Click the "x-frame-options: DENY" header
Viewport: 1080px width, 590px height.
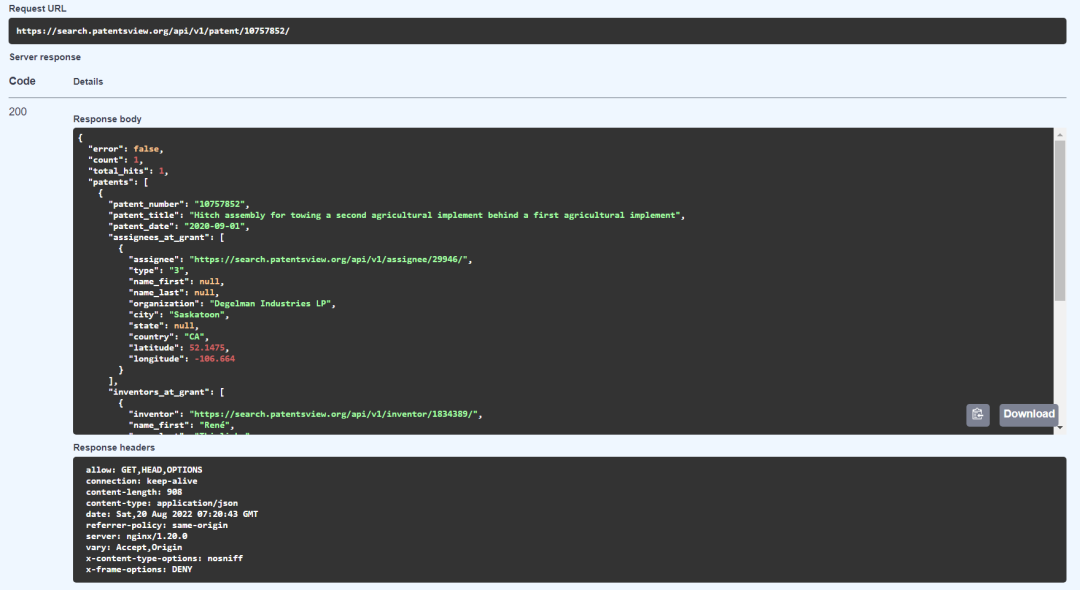coord(139,569)
